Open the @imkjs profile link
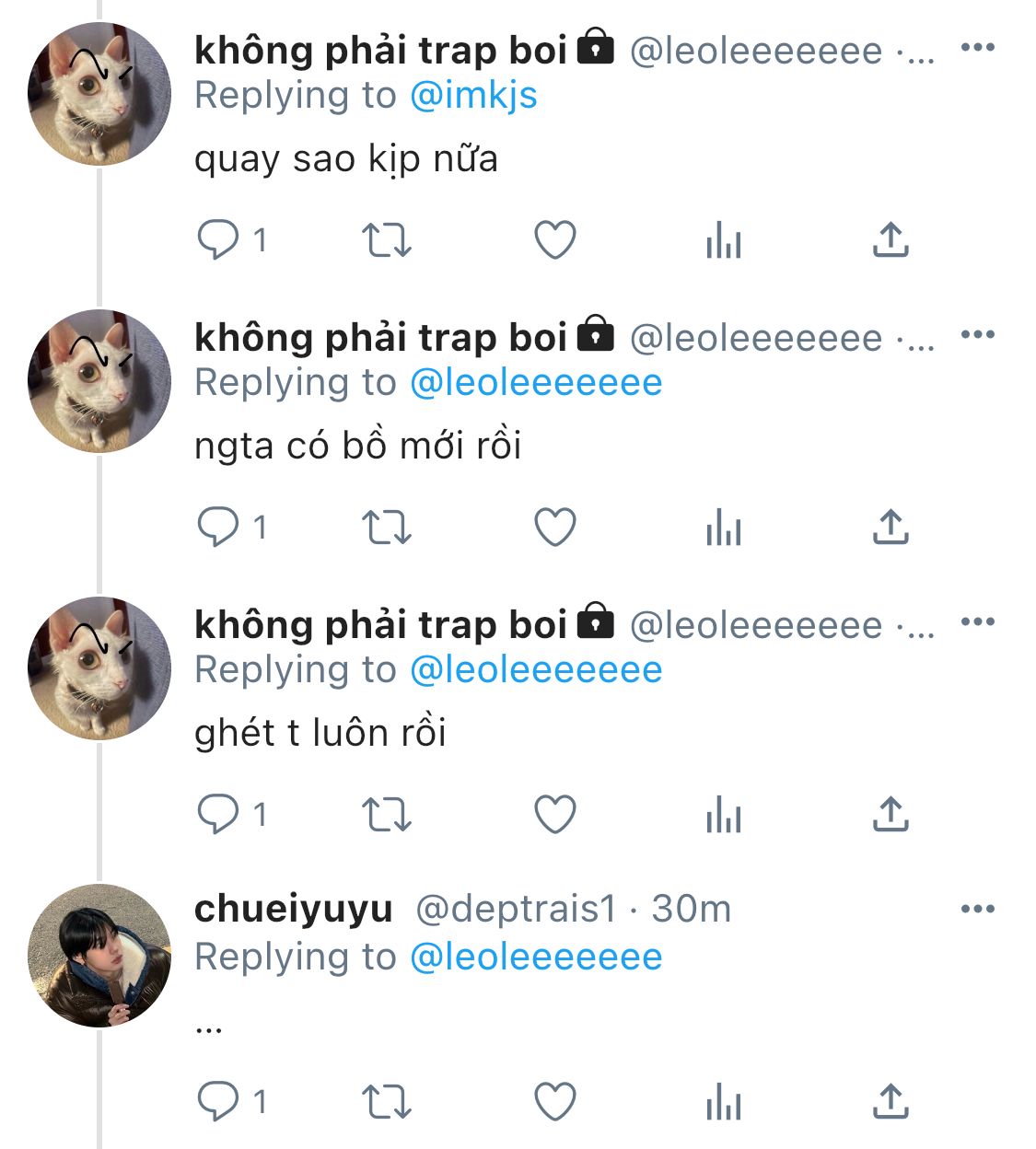Screen dimensions: 1036x1149 [473, 96]
